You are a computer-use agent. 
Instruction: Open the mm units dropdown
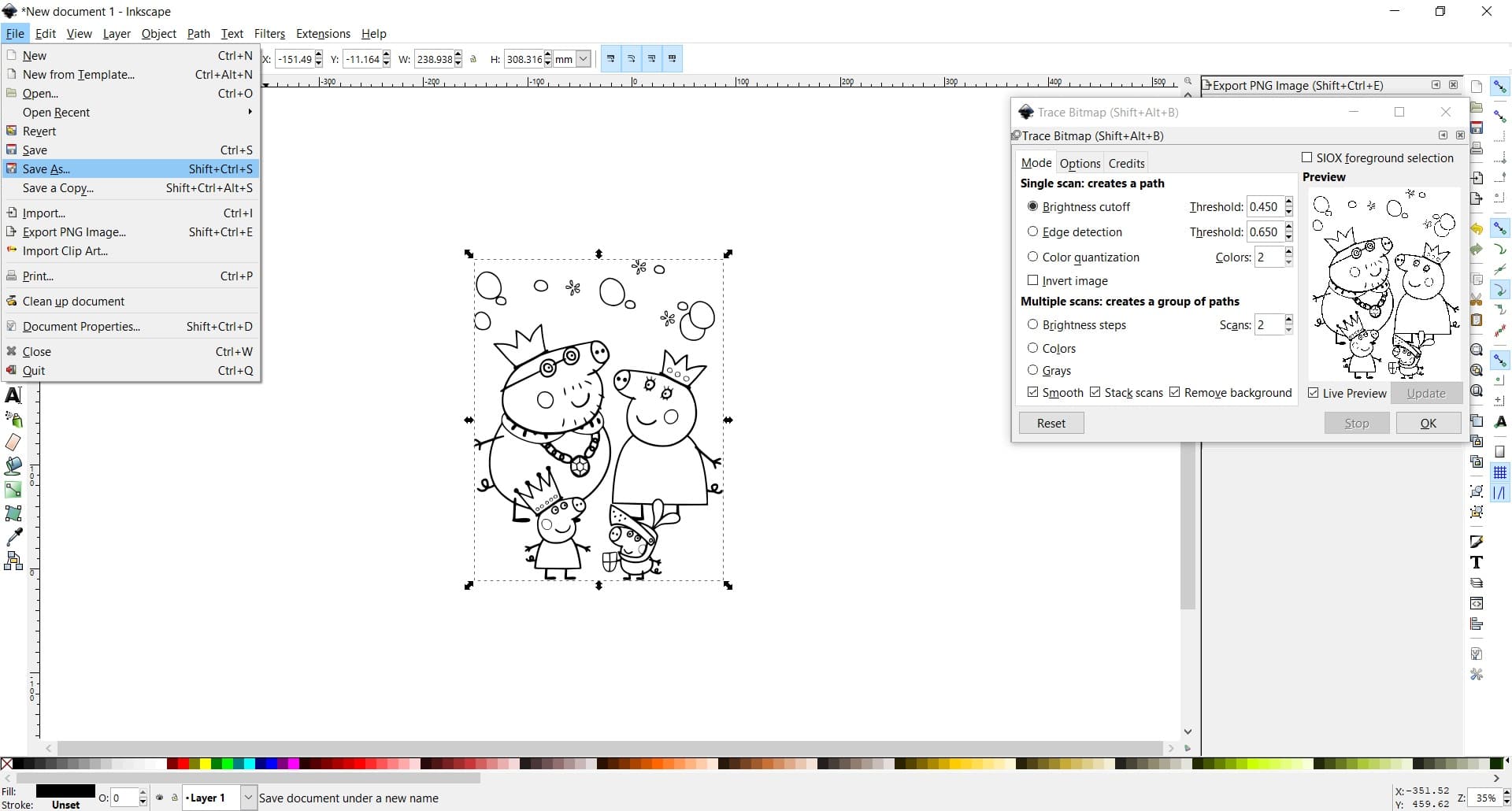tap(582, 58)
